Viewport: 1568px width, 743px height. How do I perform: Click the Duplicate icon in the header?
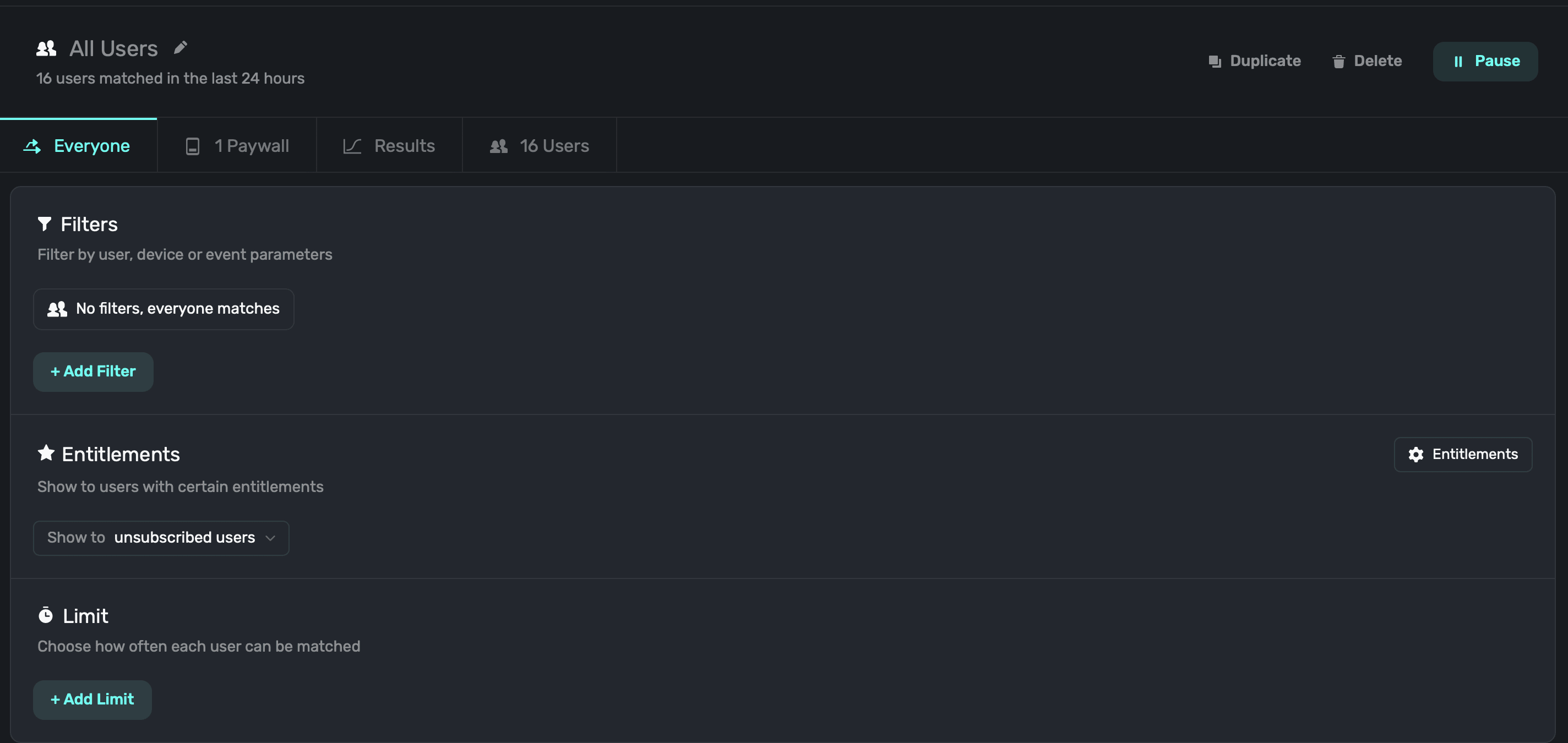(x=1215, y=62)
